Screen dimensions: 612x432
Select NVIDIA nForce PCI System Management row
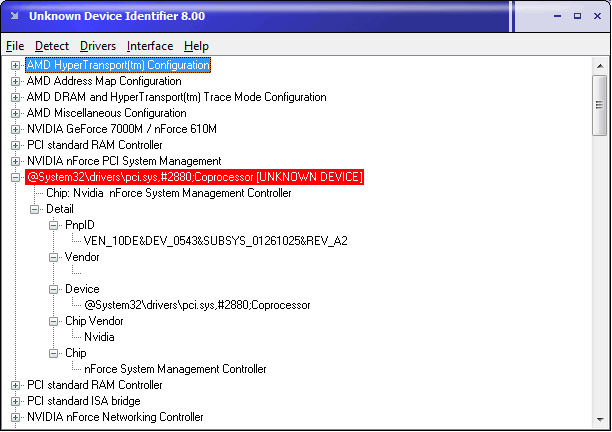point(124,161)
